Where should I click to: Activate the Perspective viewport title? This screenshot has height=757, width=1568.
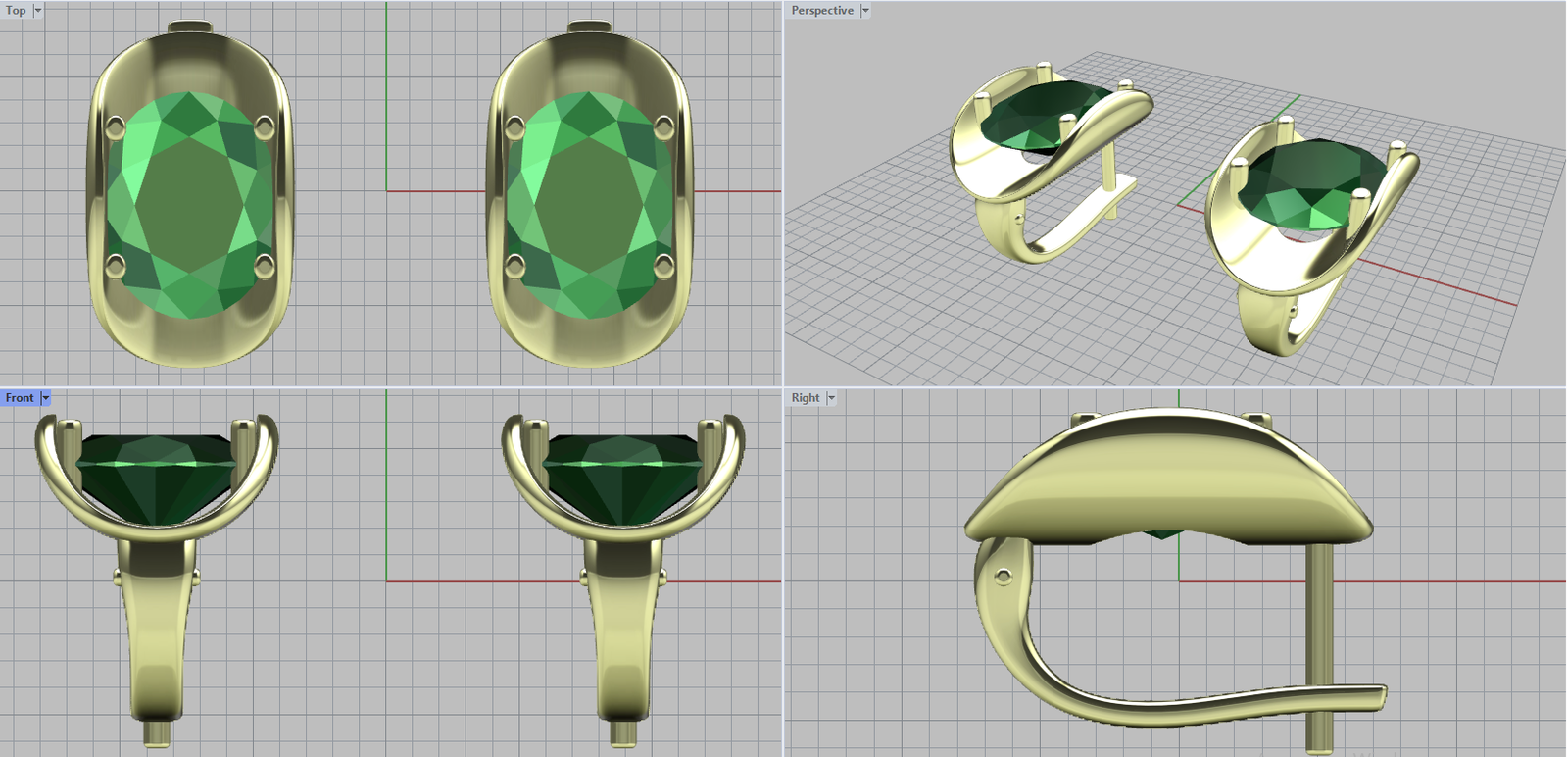[x=821, y=11]
